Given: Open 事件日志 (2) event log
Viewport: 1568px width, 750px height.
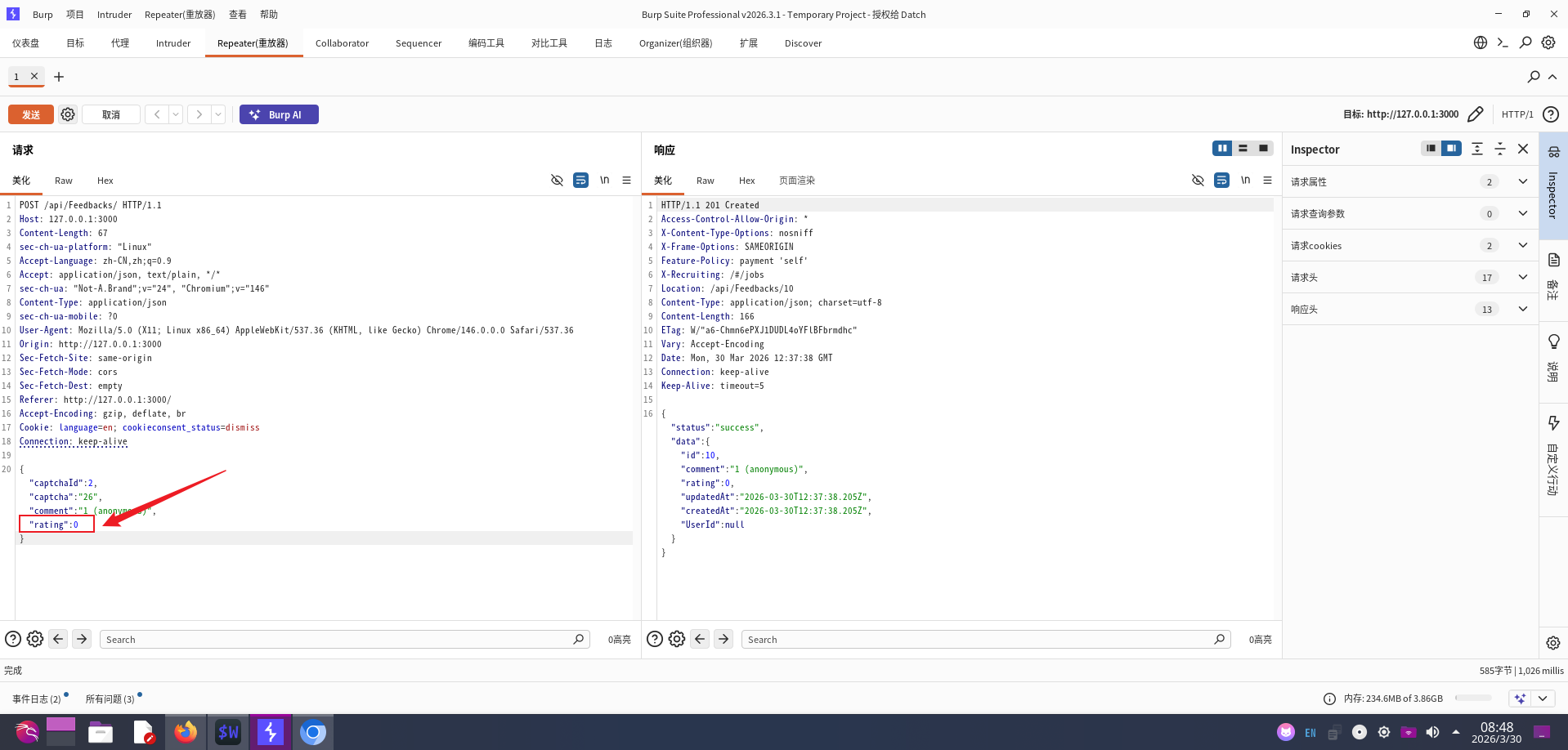Looking at the screenshot, I should click(x=37, y=699).
